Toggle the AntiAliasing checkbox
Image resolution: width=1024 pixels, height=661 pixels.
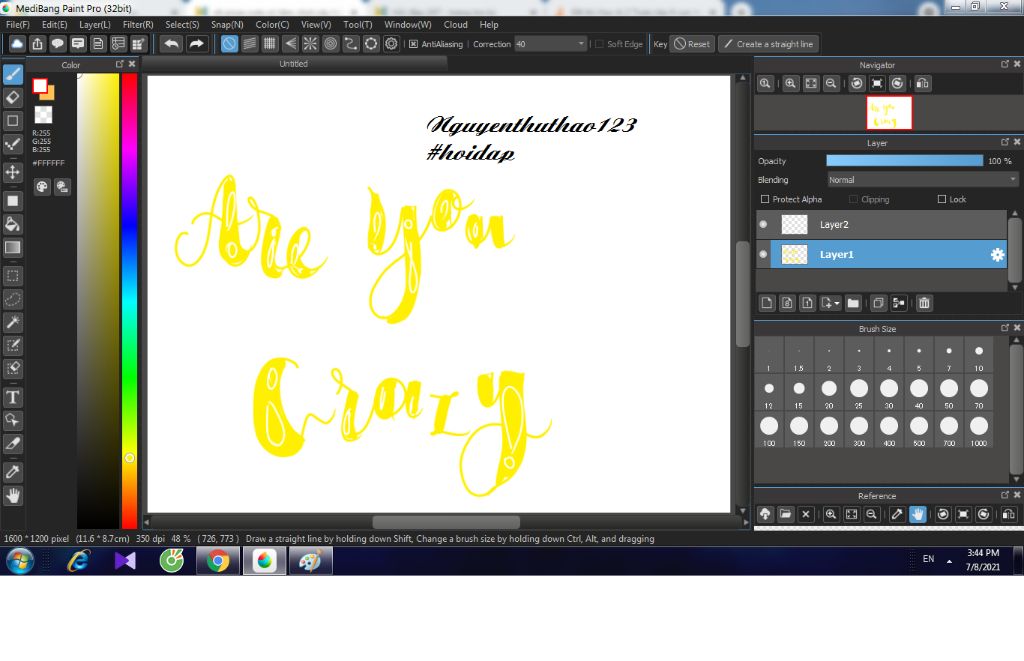point(413,44)
